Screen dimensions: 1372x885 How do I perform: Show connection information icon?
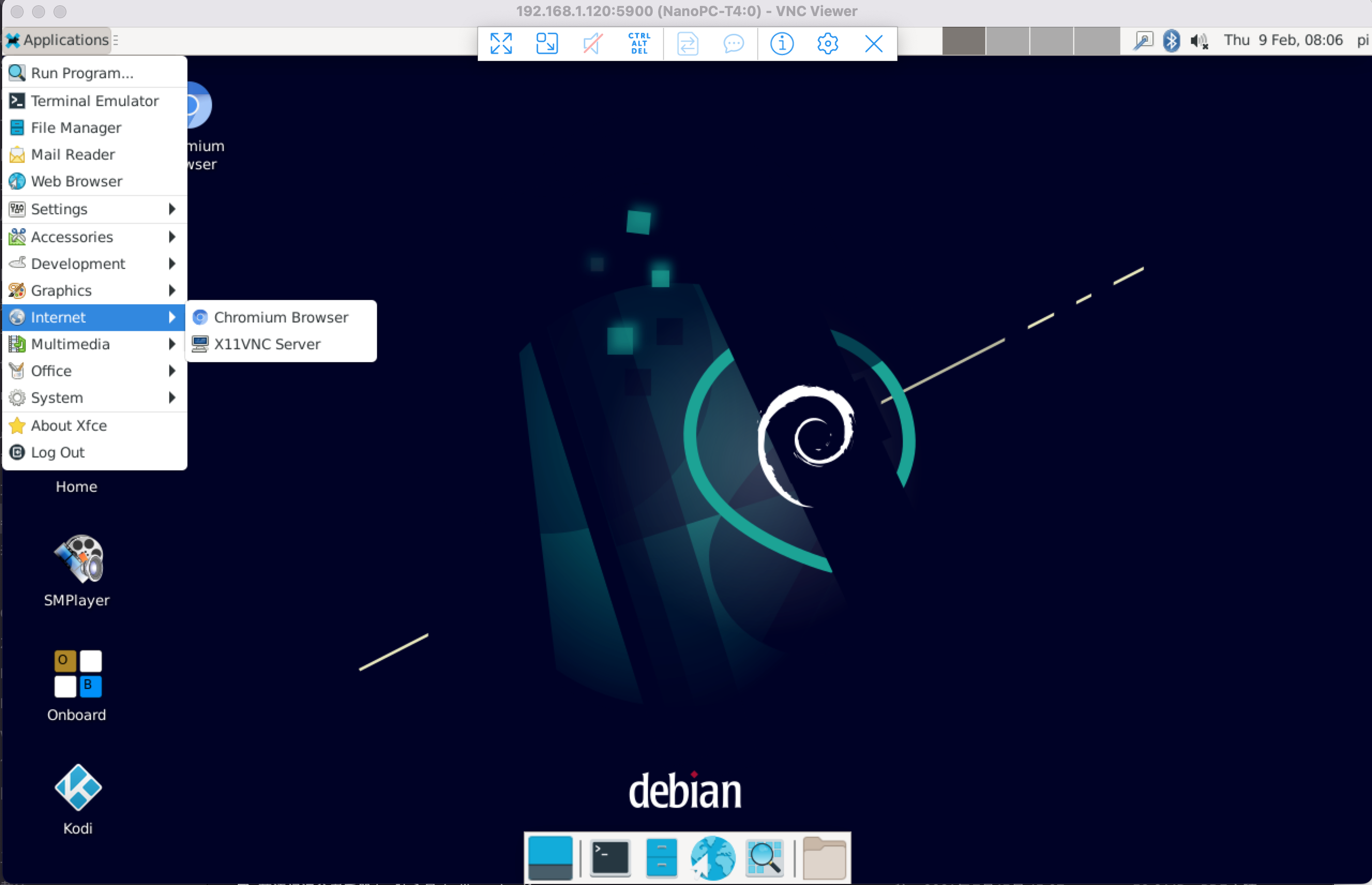(x=782, y=43)
